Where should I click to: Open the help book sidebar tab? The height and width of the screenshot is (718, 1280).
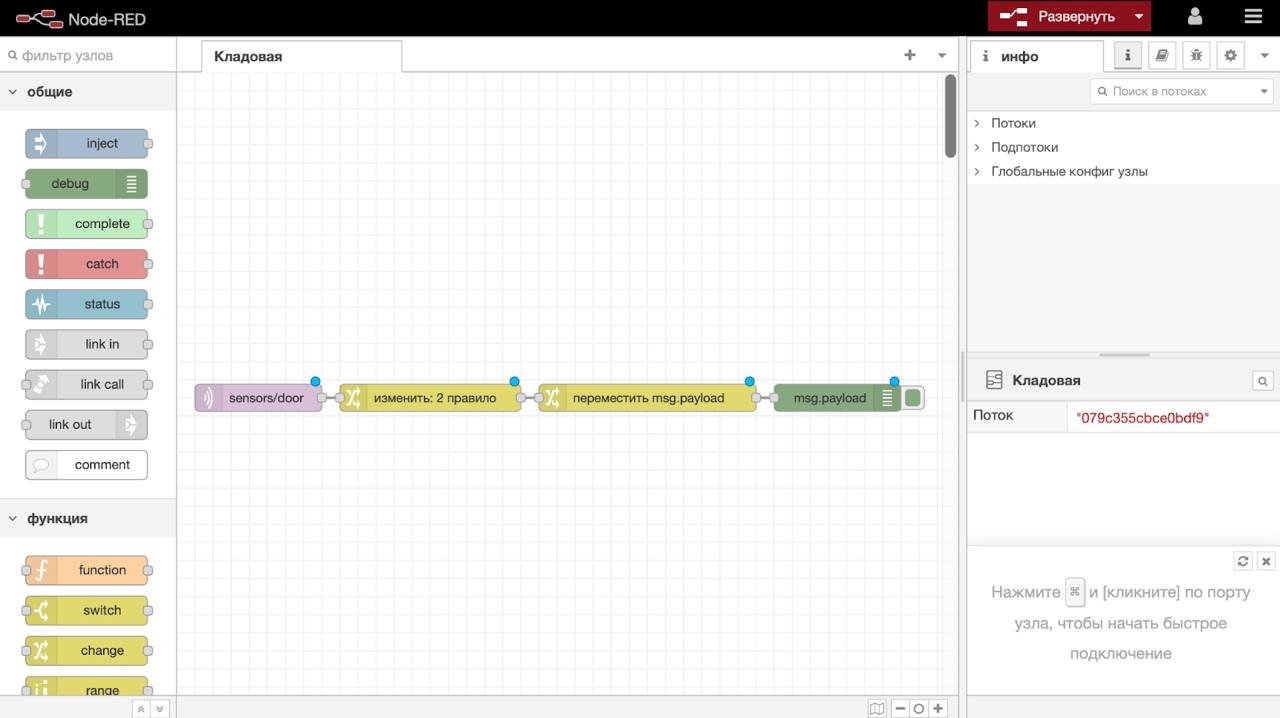click(1161, 56)
